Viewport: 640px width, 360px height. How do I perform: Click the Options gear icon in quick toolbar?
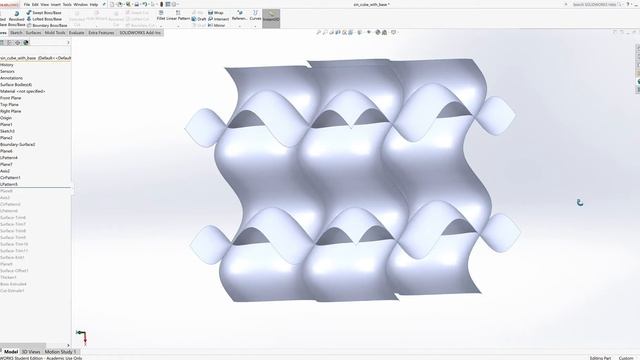click(x=174, y=4)
